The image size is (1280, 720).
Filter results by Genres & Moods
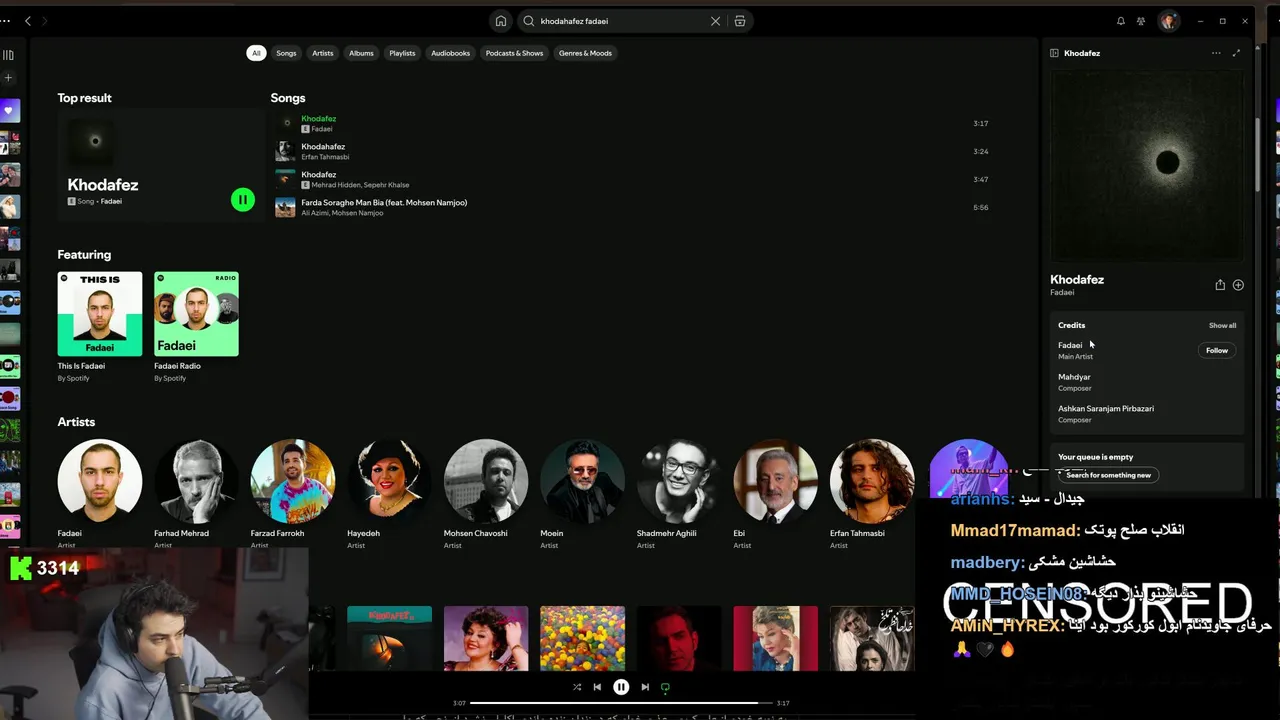coord(585,53)
